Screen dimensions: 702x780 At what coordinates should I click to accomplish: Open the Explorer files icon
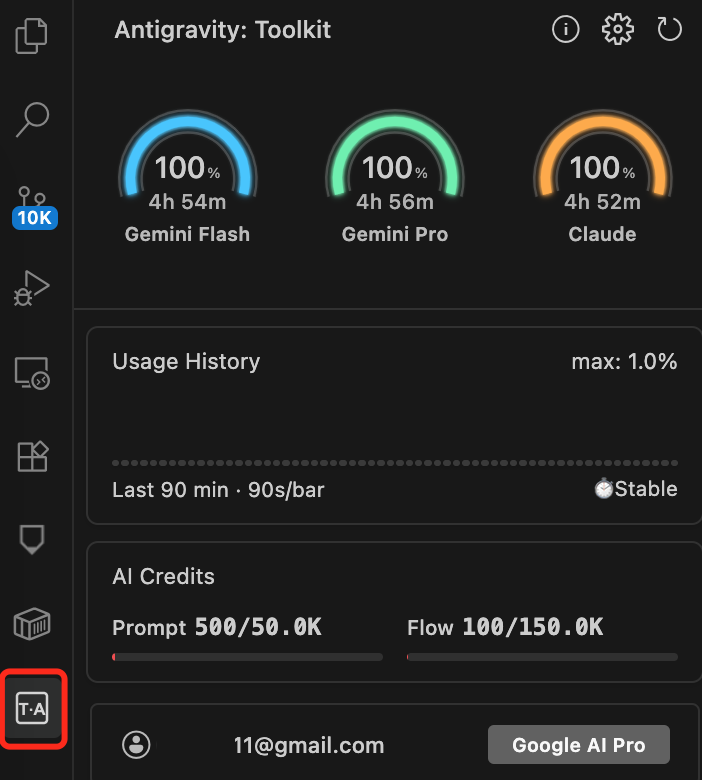click(x=32, y=36)
